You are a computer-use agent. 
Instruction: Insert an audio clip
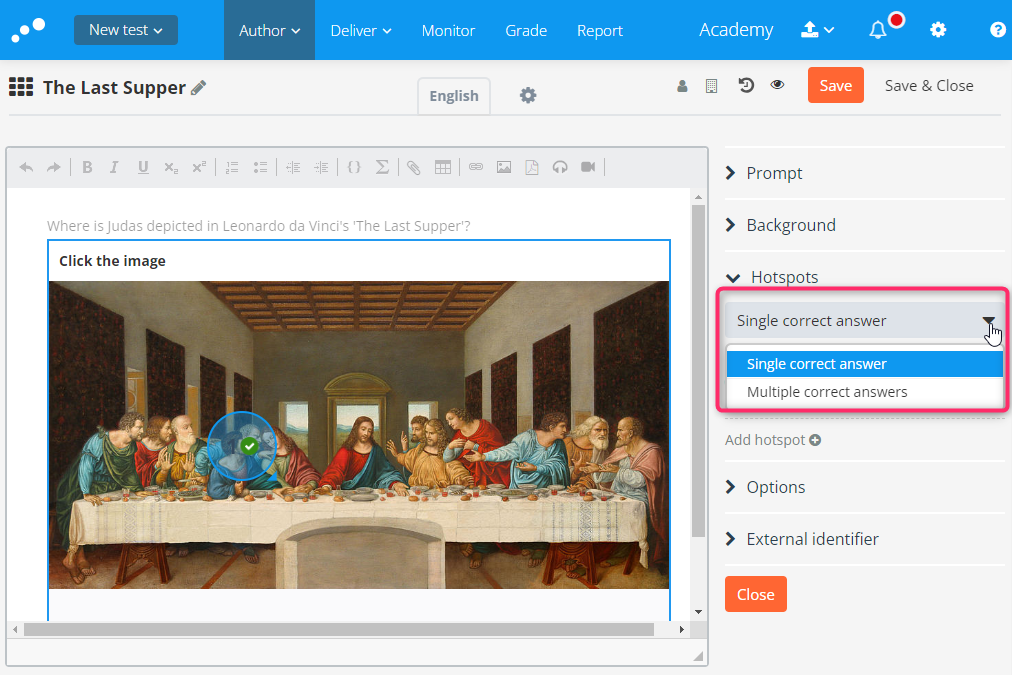[x=560, y=168]
